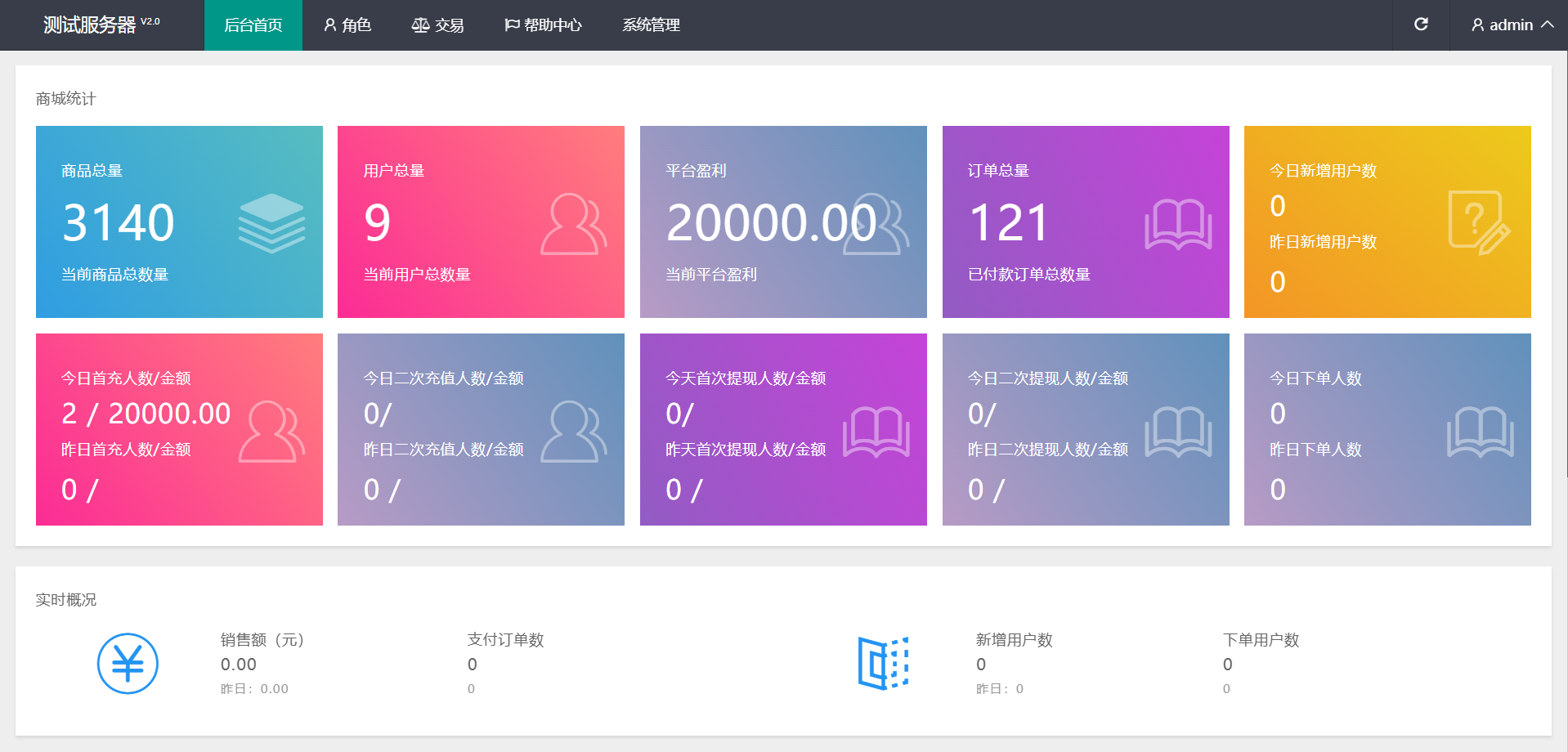Click the 商城统计 section heading
1568x752 pixels.
point(66,99)
